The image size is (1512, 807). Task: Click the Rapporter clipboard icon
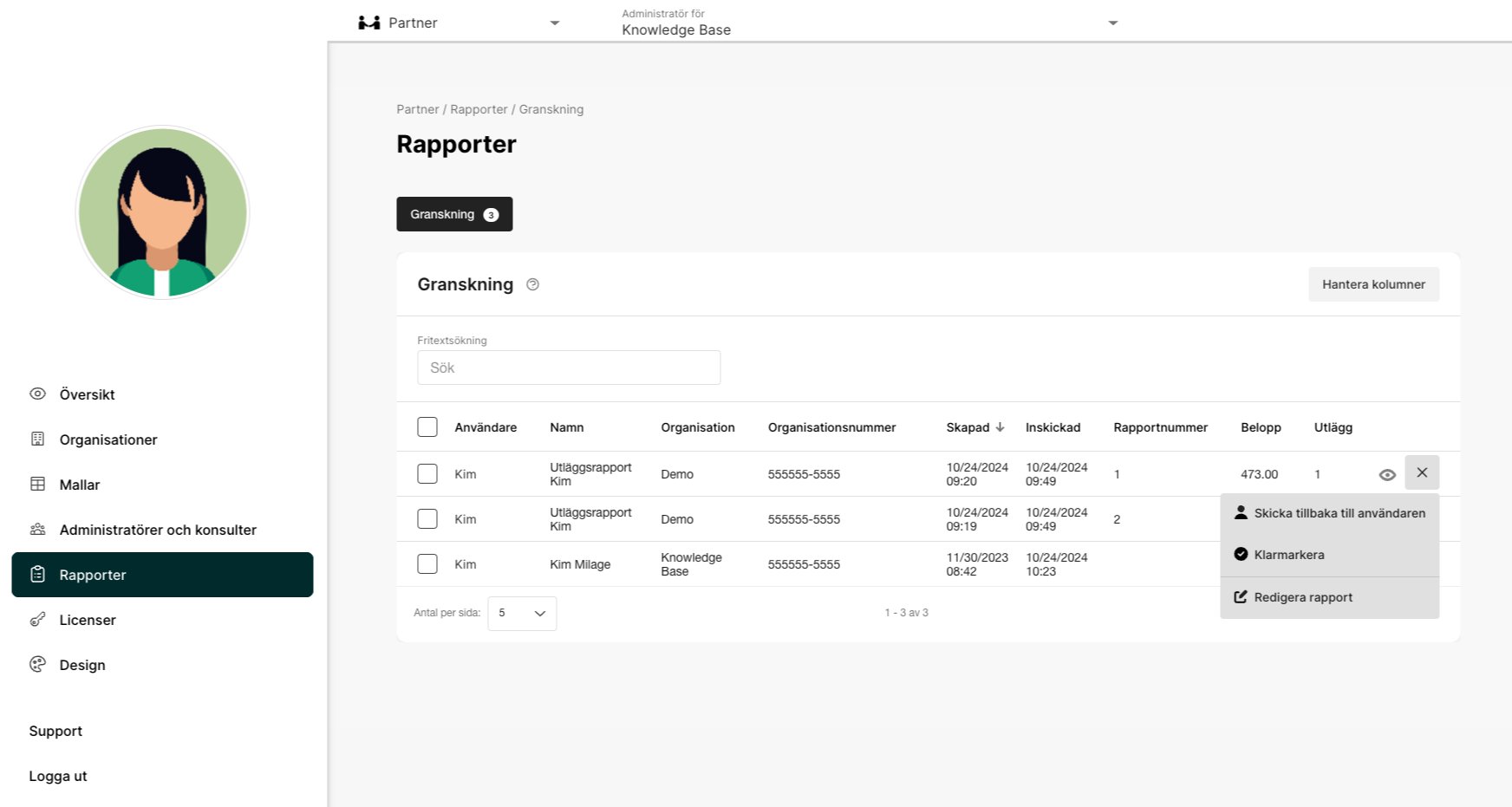(x=37, y=574)
